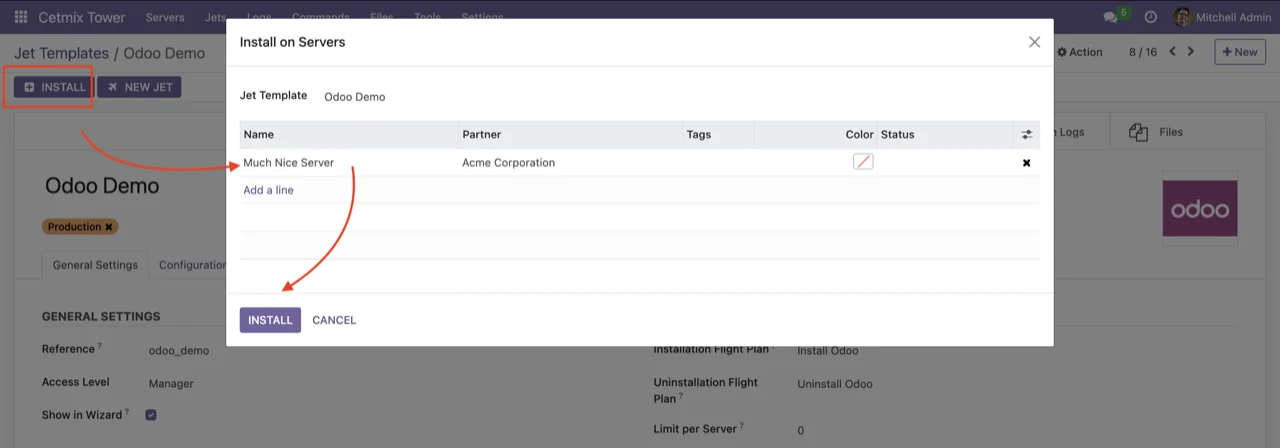Viewport: 1280px width, 448px height.
Task: Open the Servers menu
Action: (165, 17)
